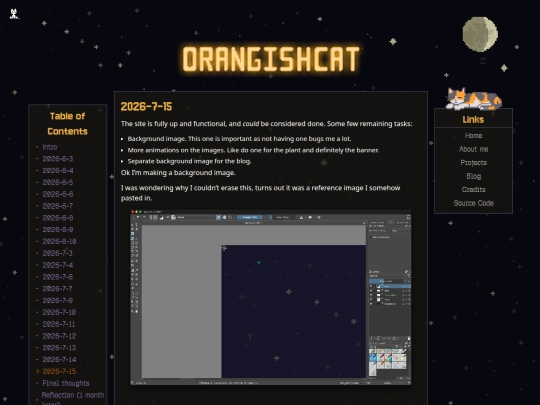Open the Blog link in Links
Viewport: 540px width, 405px height.
pos(474,176)
